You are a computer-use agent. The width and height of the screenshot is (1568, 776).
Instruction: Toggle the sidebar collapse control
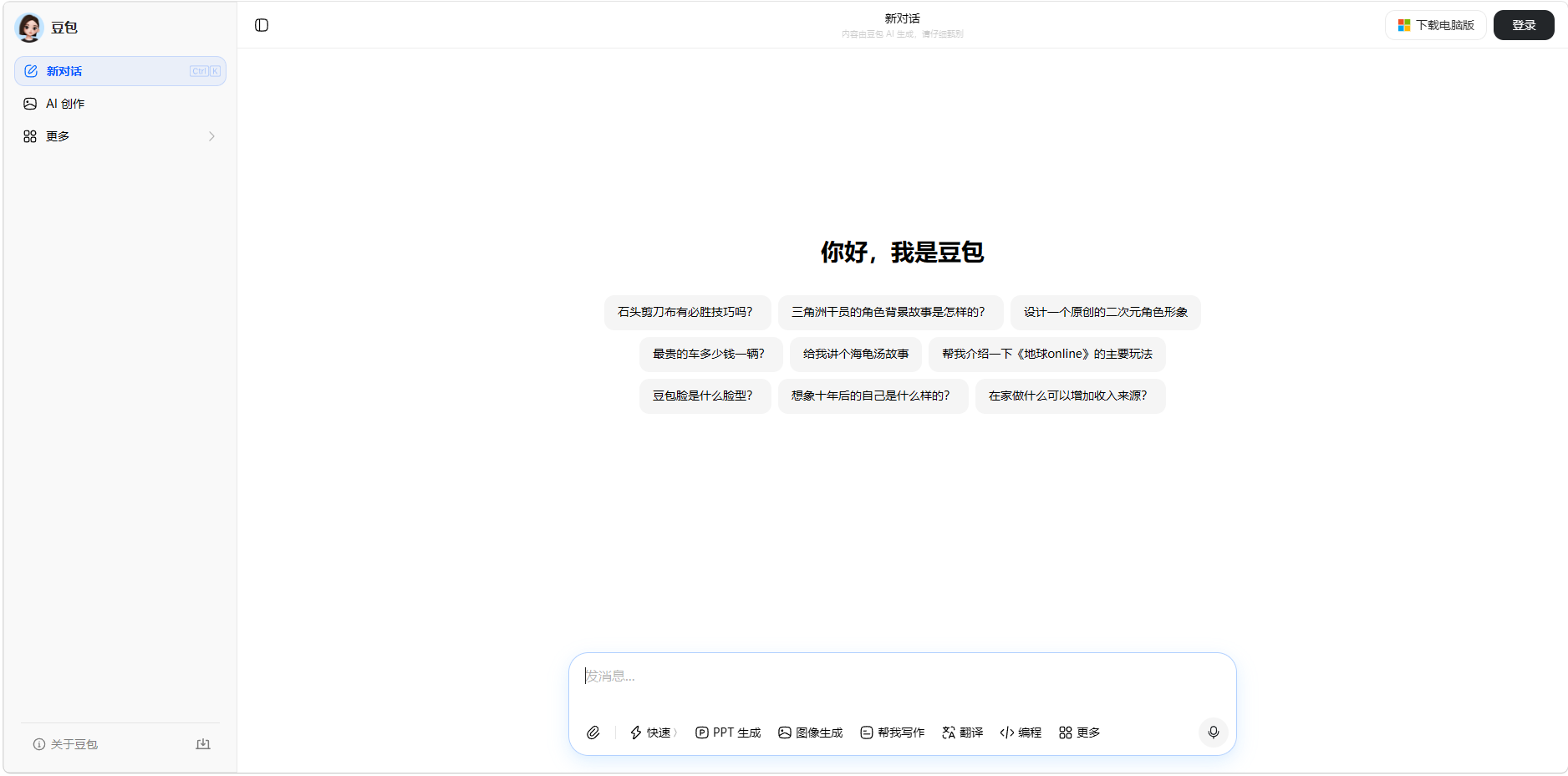pos(262,25)
